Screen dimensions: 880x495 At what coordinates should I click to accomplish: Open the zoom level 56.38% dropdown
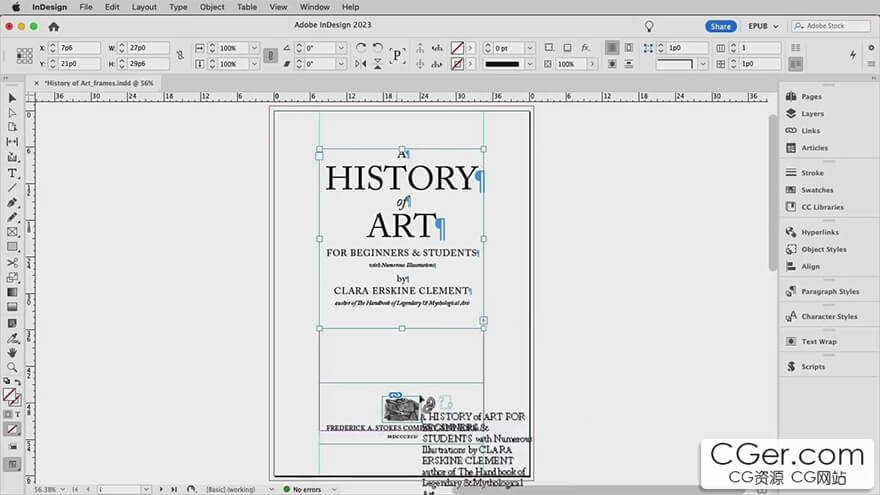(x=62, y=489)
